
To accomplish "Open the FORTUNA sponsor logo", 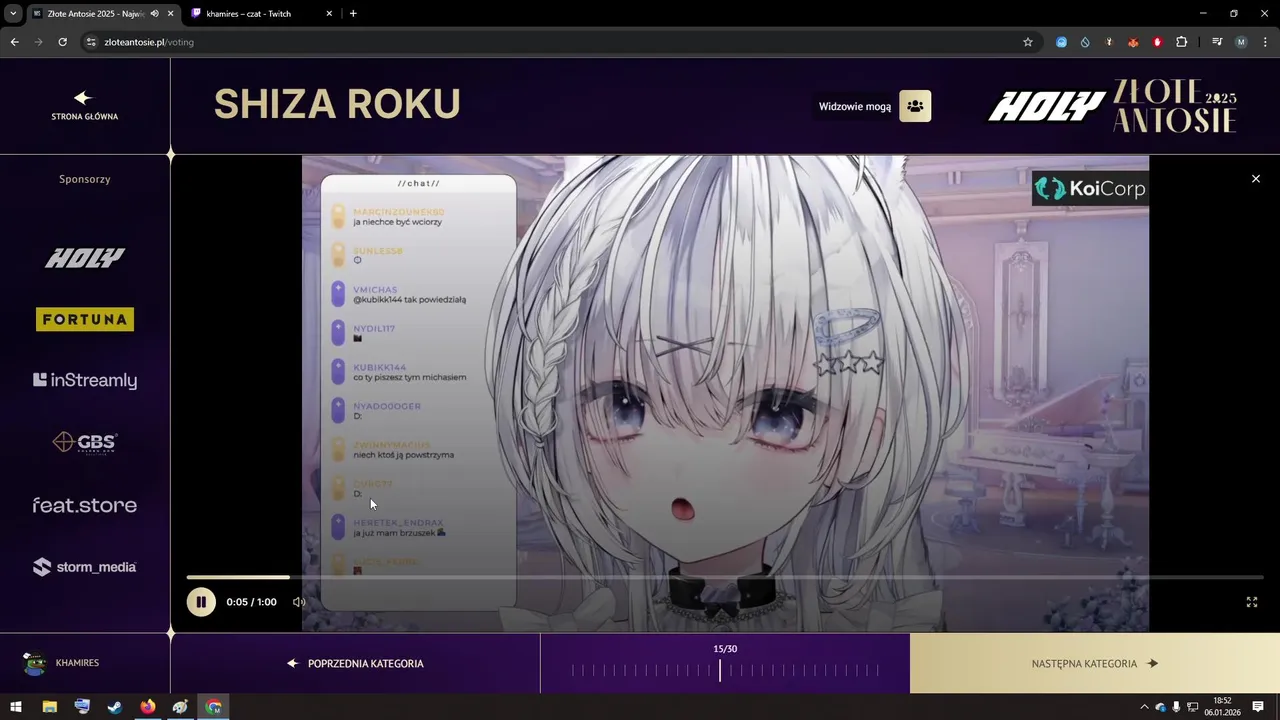I will pyautogui.click(x=85, y=319).
